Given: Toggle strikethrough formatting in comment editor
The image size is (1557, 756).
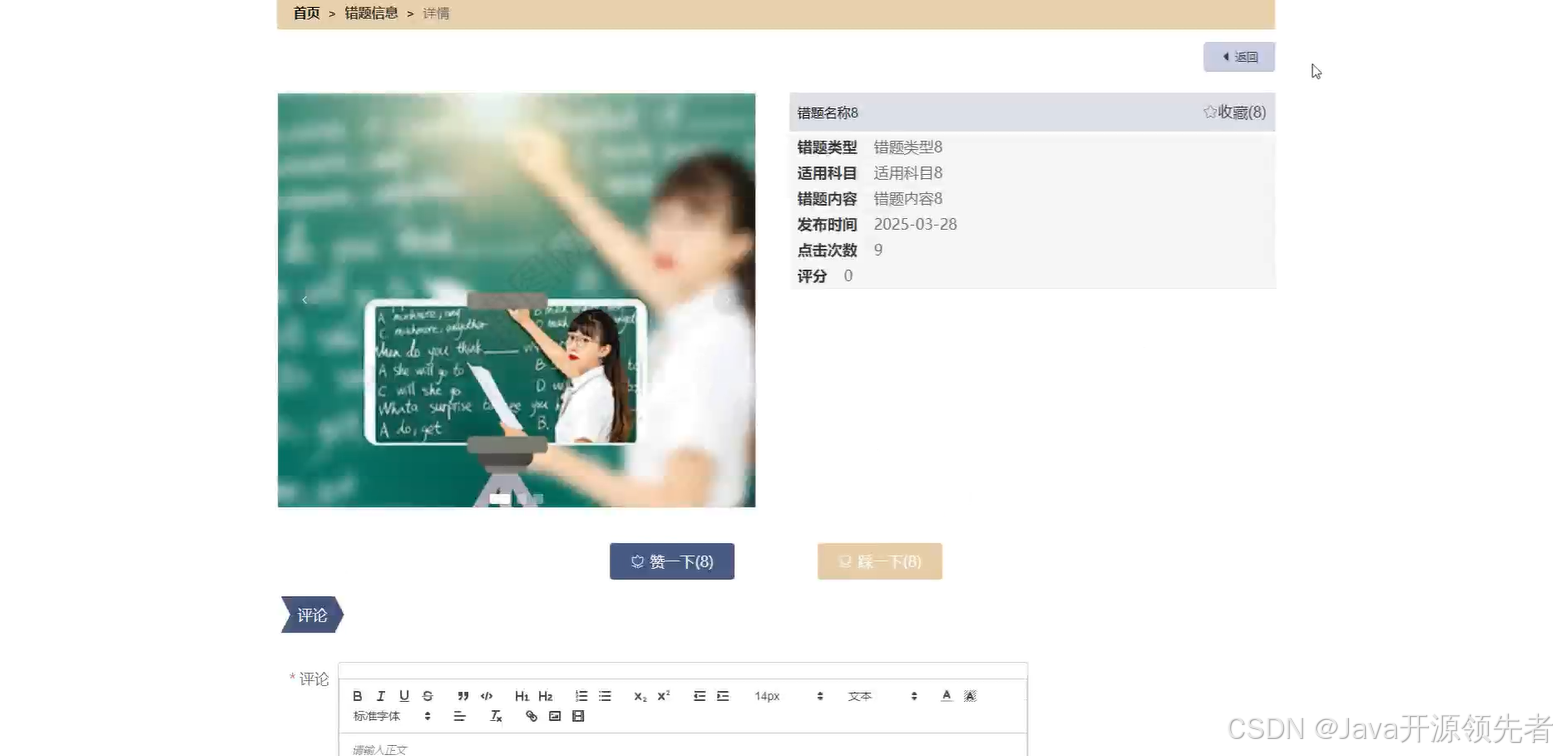Looking at the screenshot, I should (428, 696).
